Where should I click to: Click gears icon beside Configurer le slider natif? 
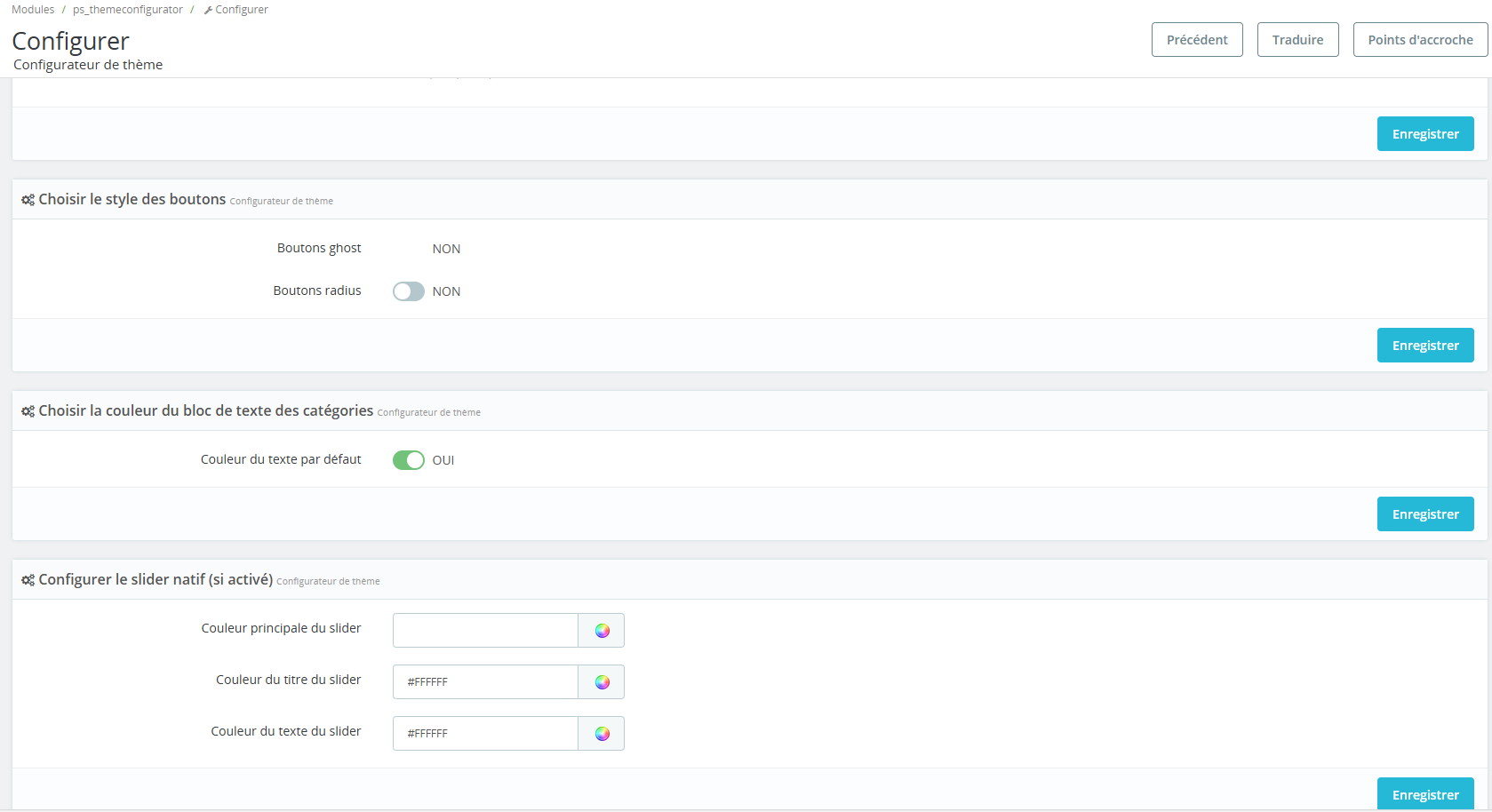pos(28,580)
